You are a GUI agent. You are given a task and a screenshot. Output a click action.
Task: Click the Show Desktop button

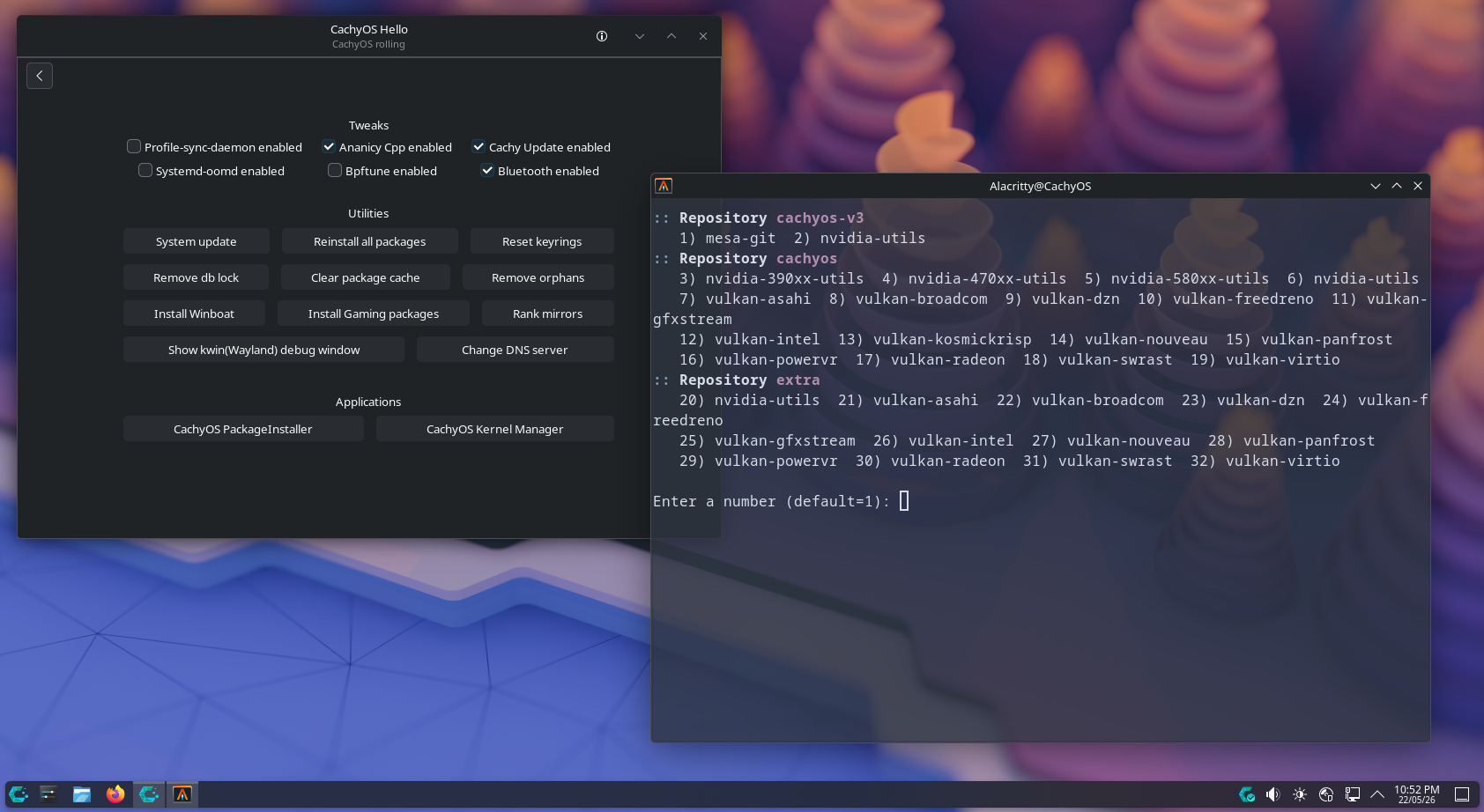point(1462,794)
